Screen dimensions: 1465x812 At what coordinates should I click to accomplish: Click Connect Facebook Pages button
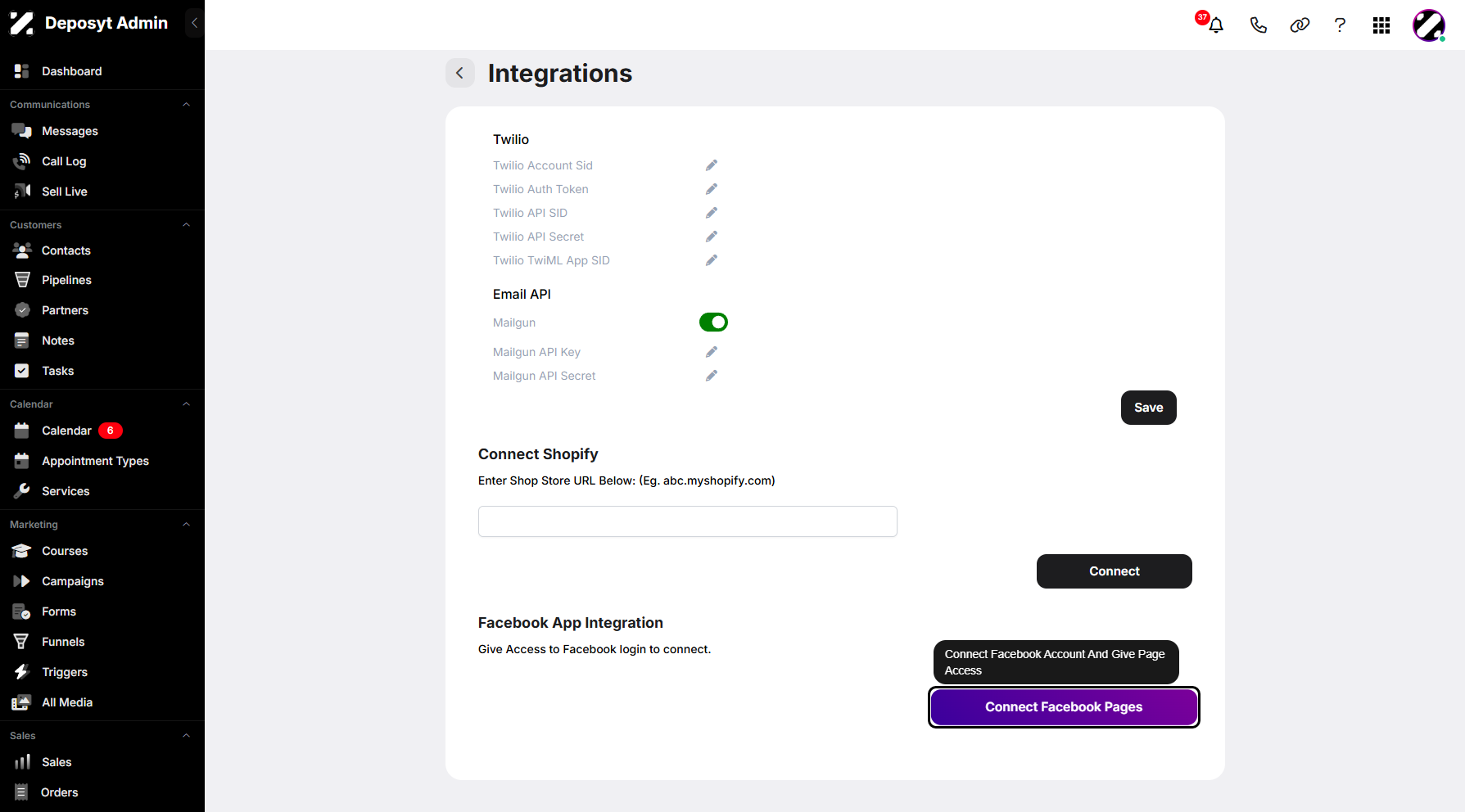coord(1064,707)
